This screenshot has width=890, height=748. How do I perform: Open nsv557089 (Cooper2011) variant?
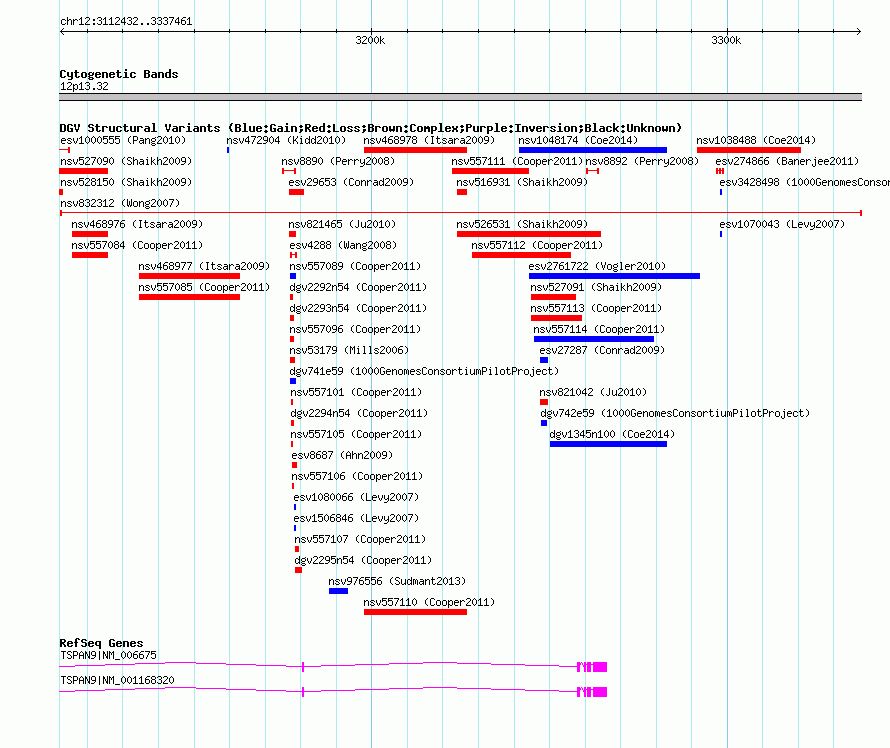click(355, 266)
